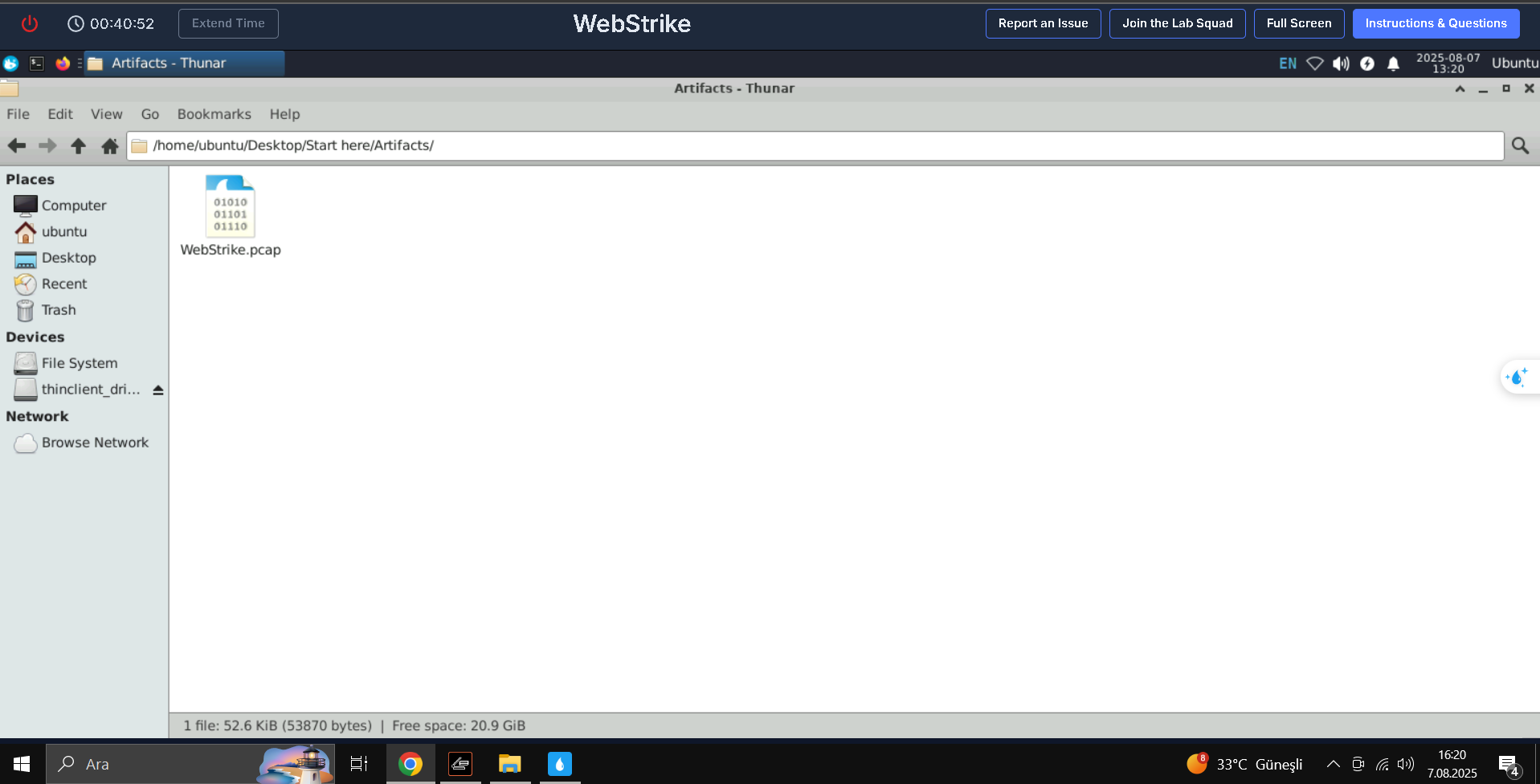Open Instructions & Questions
Image resolution: width=1540 pixels, height=784 pixels.
tap(1436, 23)
